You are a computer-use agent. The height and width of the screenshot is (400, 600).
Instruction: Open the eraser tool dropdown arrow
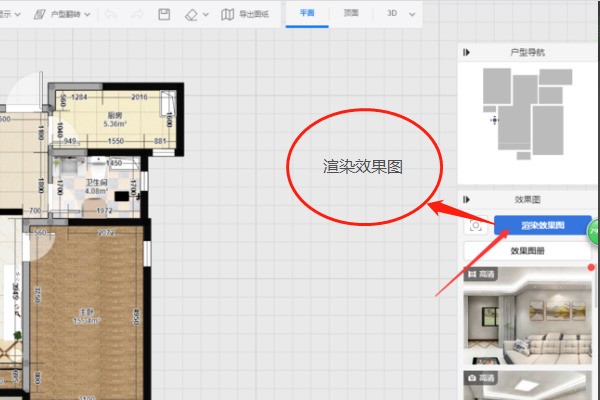(206, 14)
